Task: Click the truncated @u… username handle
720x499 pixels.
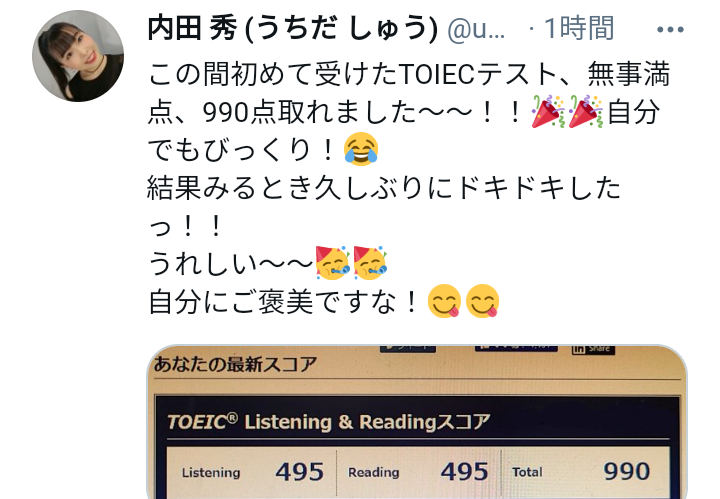Action: [x=476, y=29]
